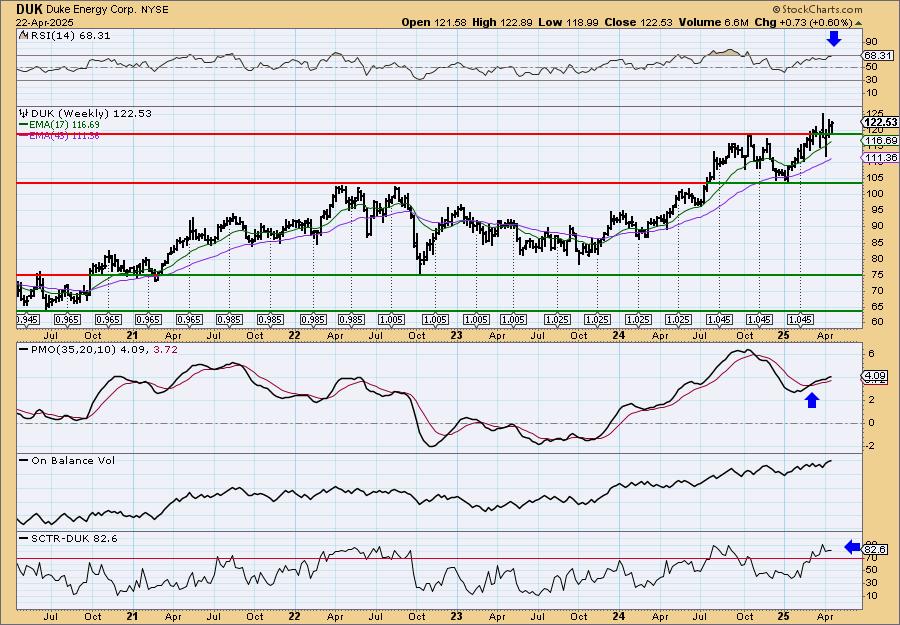The height and width of the screenshot is (625, 900).
Task: Click the On Balance Vol panel label
Action: tap(72, 460)
